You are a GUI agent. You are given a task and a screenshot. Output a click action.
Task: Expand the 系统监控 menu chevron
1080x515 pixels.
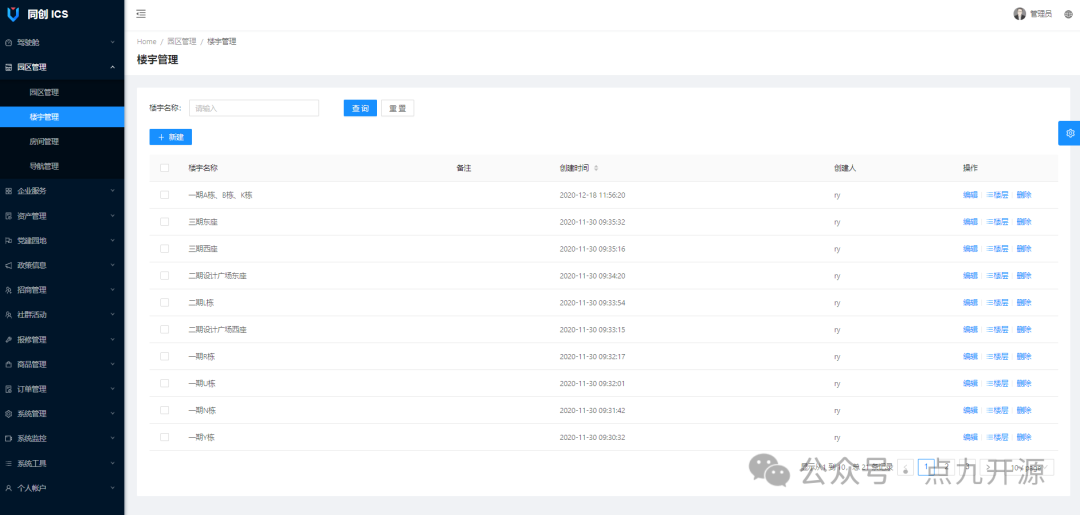(112, 439)
